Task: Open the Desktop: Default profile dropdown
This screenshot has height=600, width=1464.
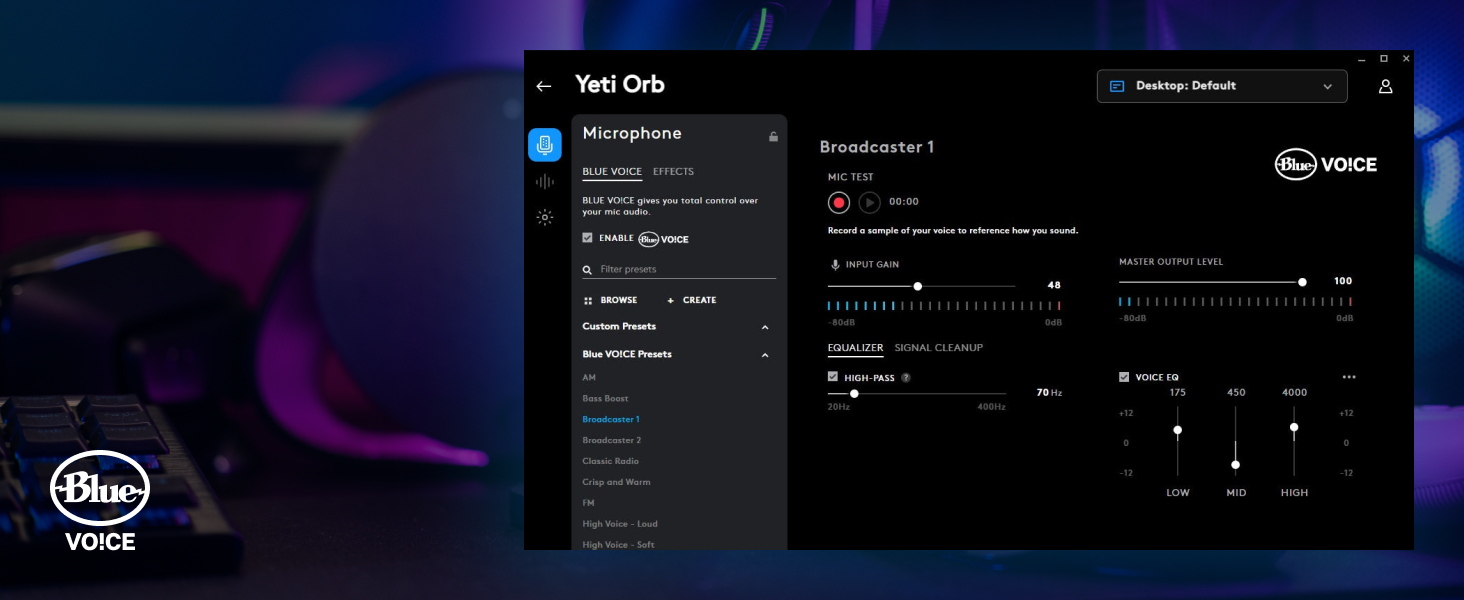Action: pyautogui.click(x=1222, y=86)
